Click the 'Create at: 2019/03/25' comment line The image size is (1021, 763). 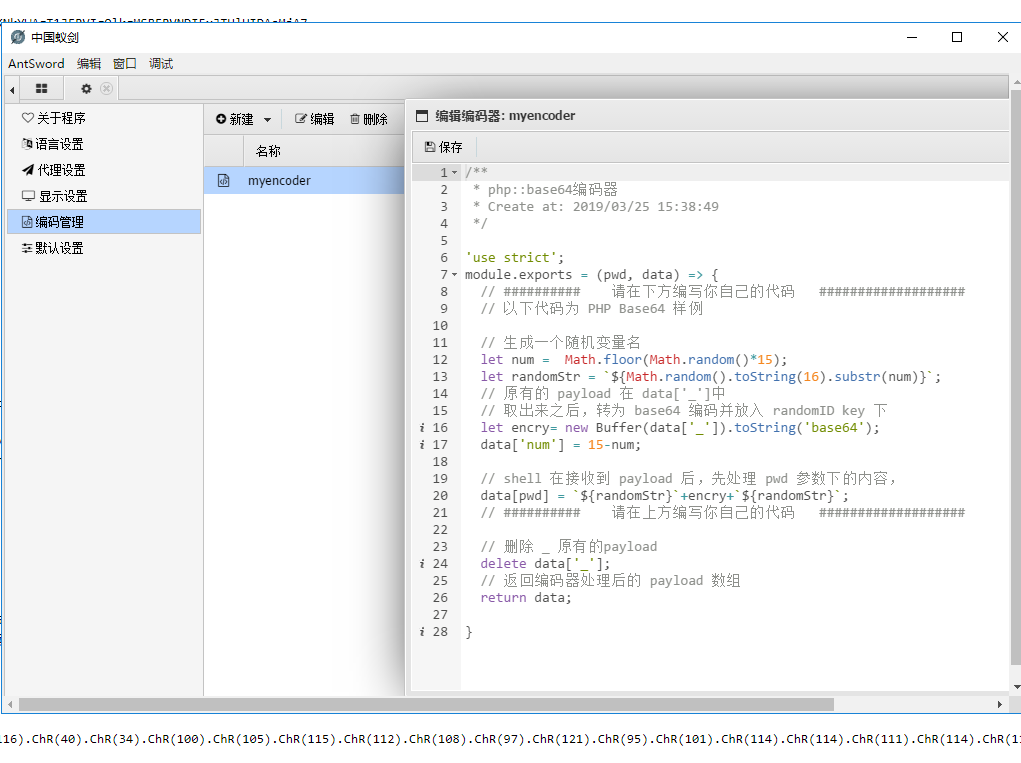(x=595, y=207)
